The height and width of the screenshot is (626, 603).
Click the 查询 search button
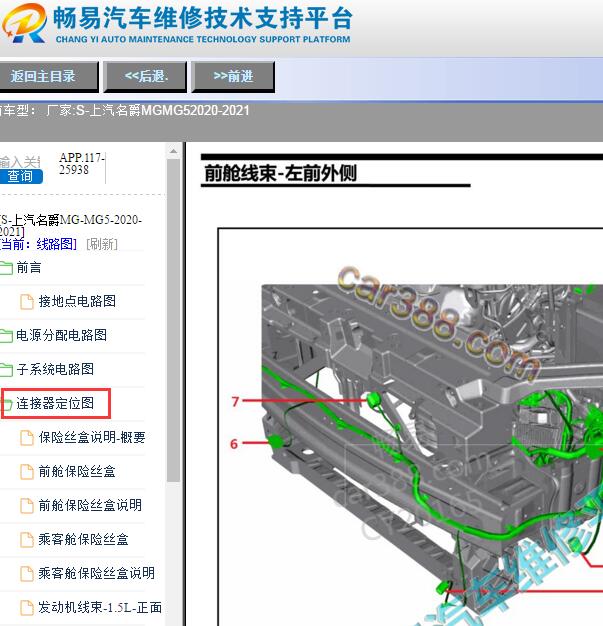(x=21, y=176)
